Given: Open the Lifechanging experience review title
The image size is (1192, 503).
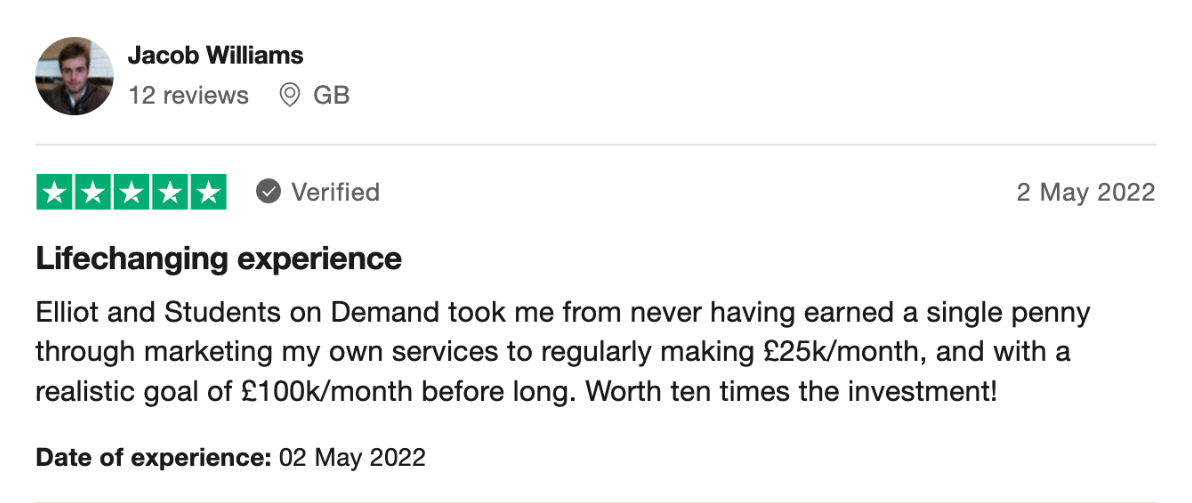Looking at the screenshot, I should [218, 259].
